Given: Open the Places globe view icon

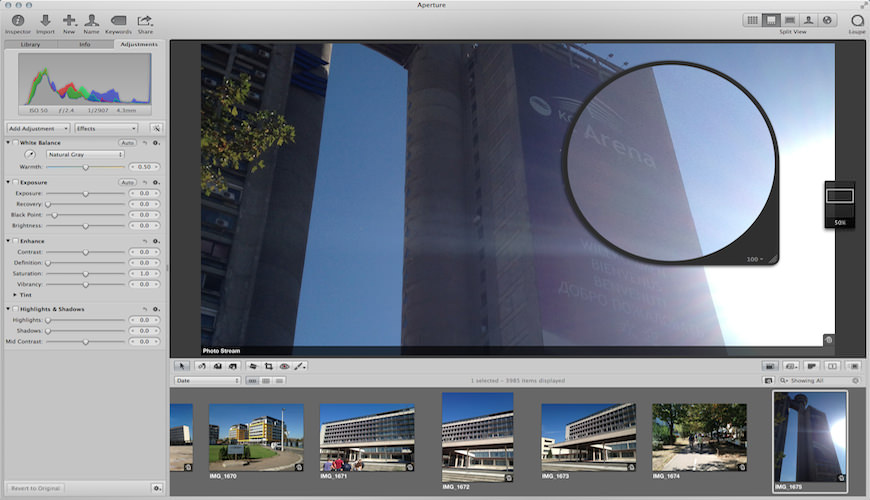Looking at the screenshot, I should point(827,20).
